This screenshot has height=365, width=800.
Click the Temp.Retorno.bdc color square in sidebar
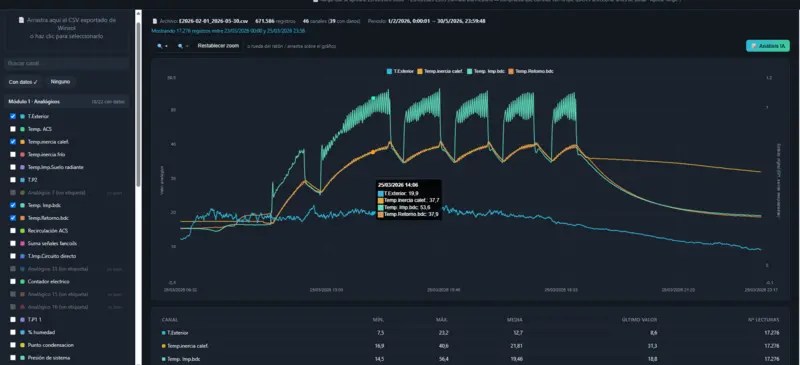[22, 218]
